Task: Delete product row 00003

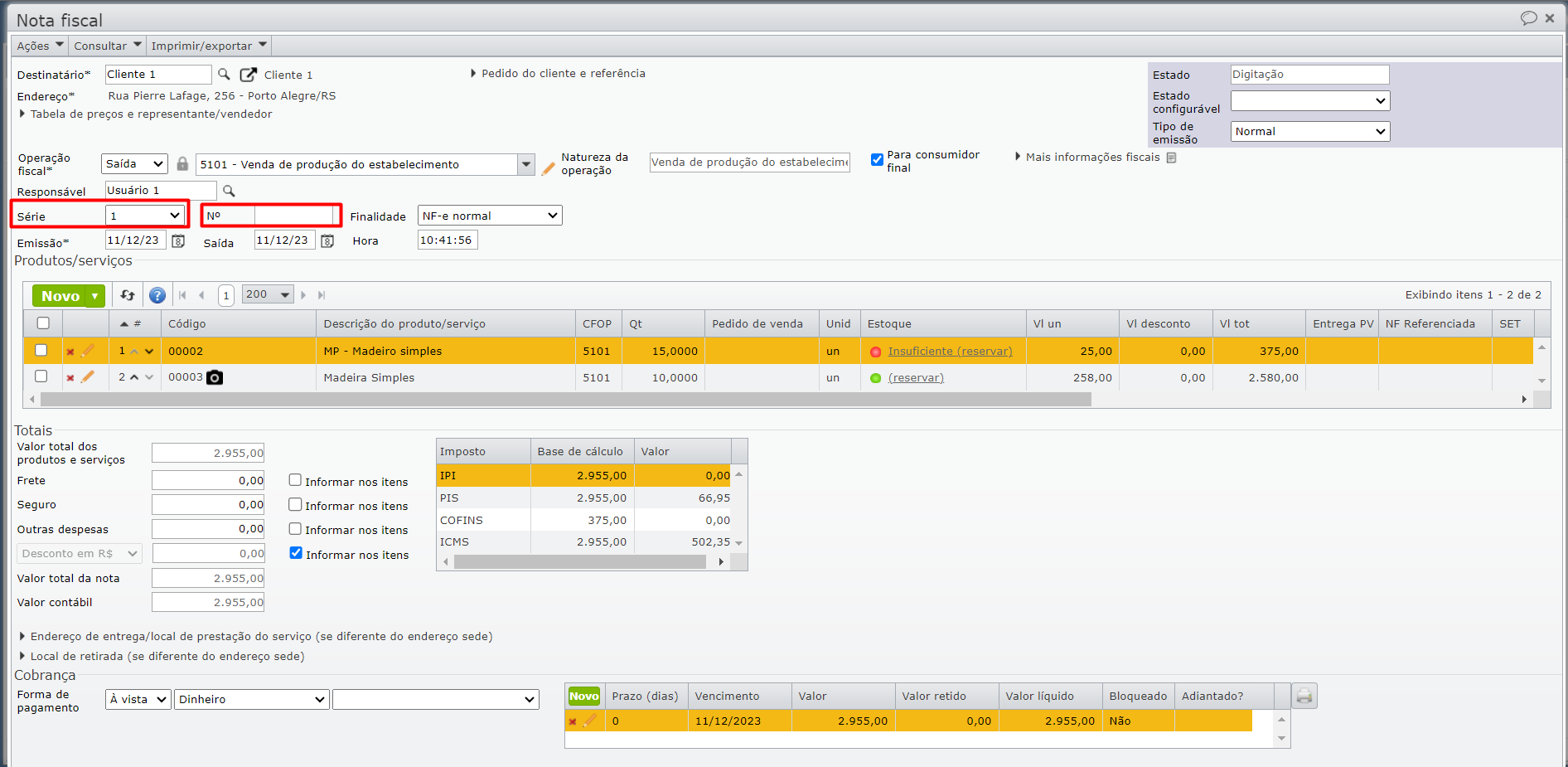Action: (x=70, y=378)
